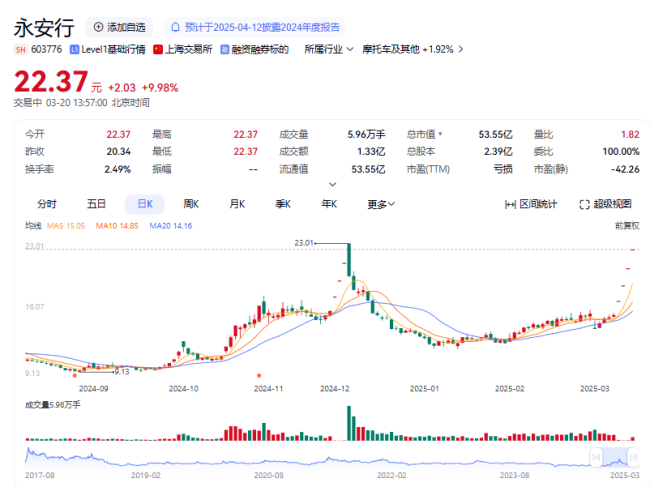Click 区间统计 range statistics button
The width and height of the screenshot is (650, 487).
tap(531, 204)
